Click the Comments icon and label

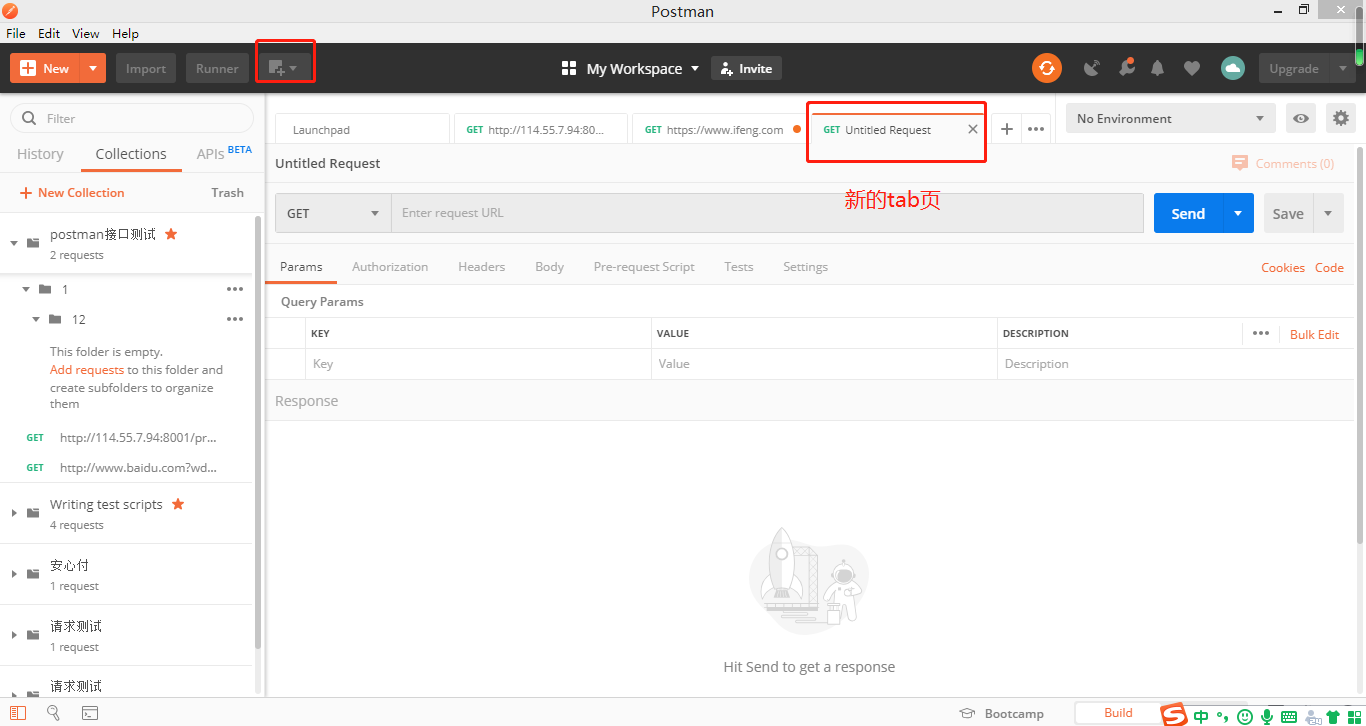click(1283, 163)
